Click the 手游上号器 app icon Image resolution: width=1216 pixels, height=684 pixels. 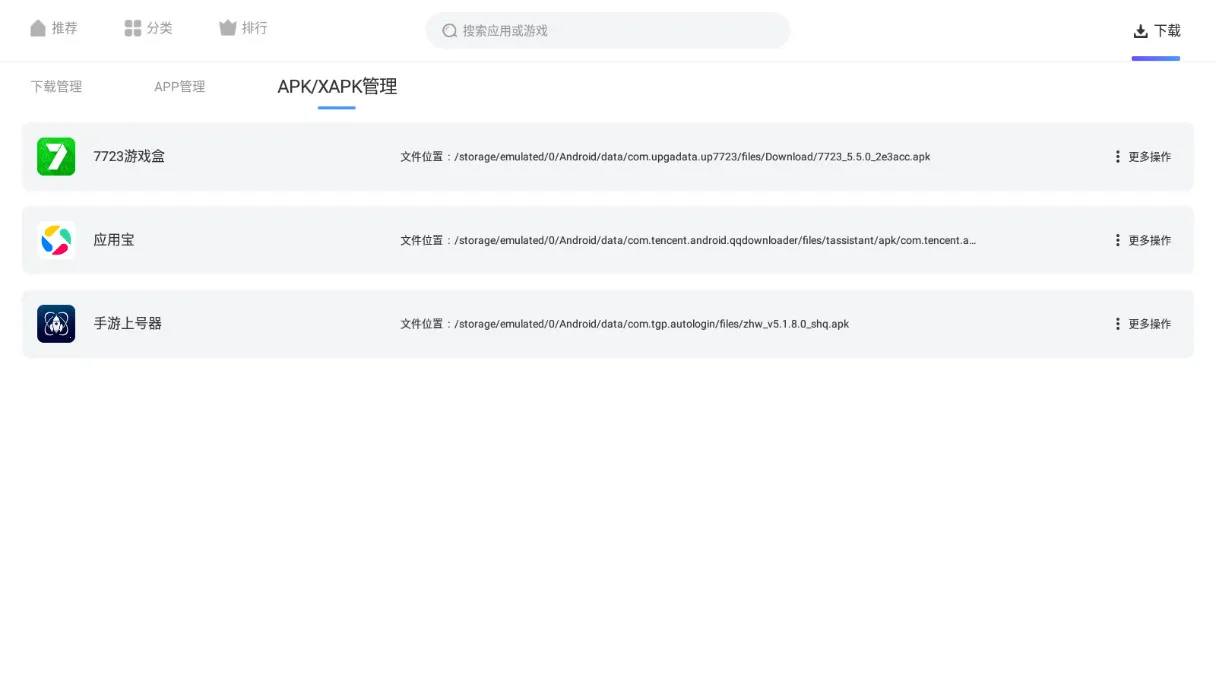click(56, 323)
